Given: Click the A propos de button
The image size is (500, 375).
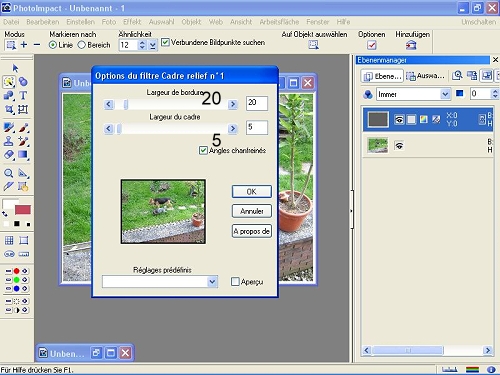Looking at the screenshot, I should pyautogui.click(x=252, y=231).
